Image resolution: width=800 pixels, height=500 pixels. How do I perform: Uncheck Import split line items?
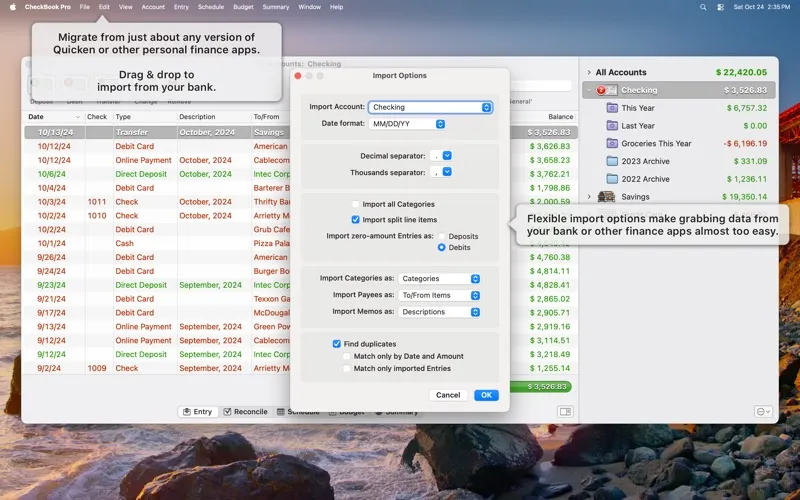(x=356, y=220)
